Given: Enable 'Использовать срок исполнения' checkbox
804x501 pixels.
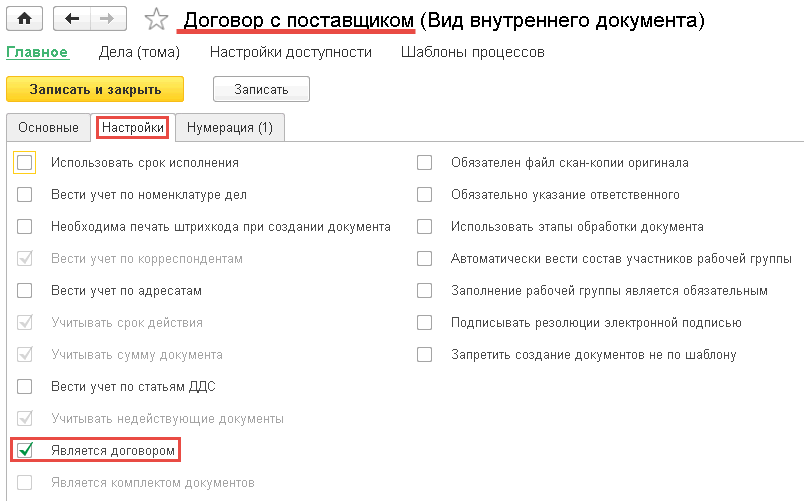Looking at the screenshot, I should click(x=25, y=162).
